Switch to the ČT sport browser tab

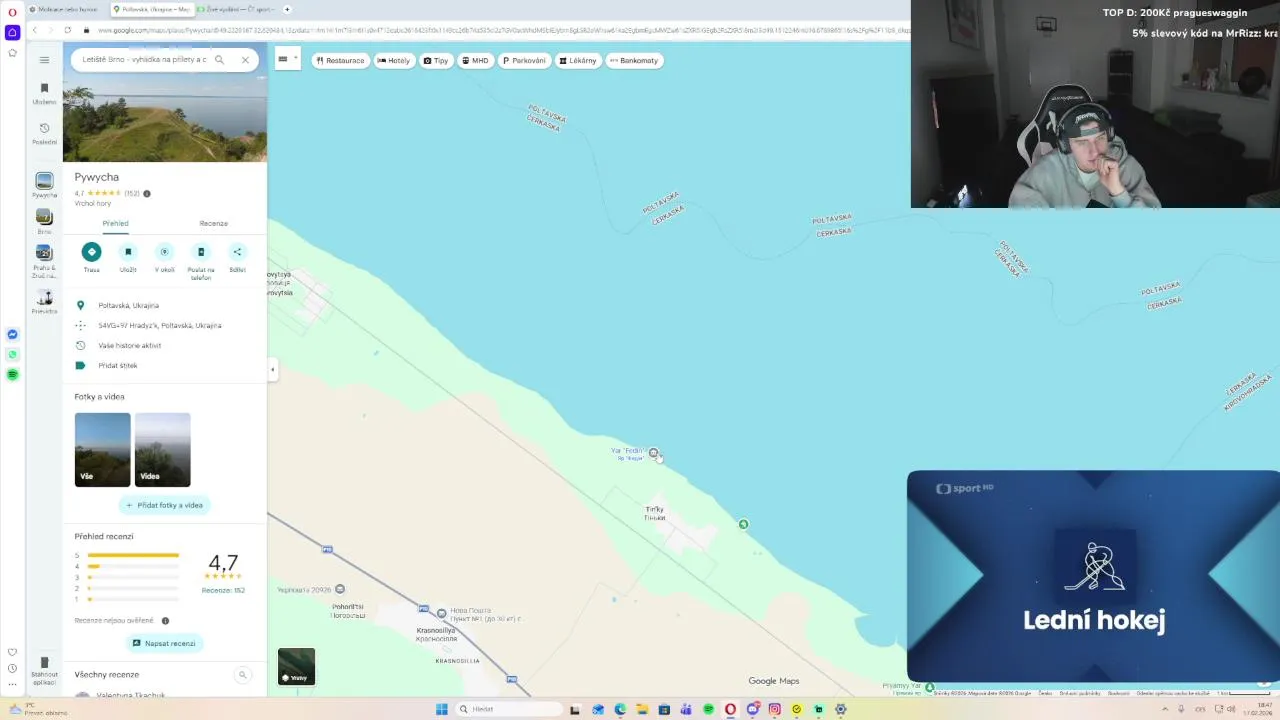pyautogui.click(x=237, y=9)
